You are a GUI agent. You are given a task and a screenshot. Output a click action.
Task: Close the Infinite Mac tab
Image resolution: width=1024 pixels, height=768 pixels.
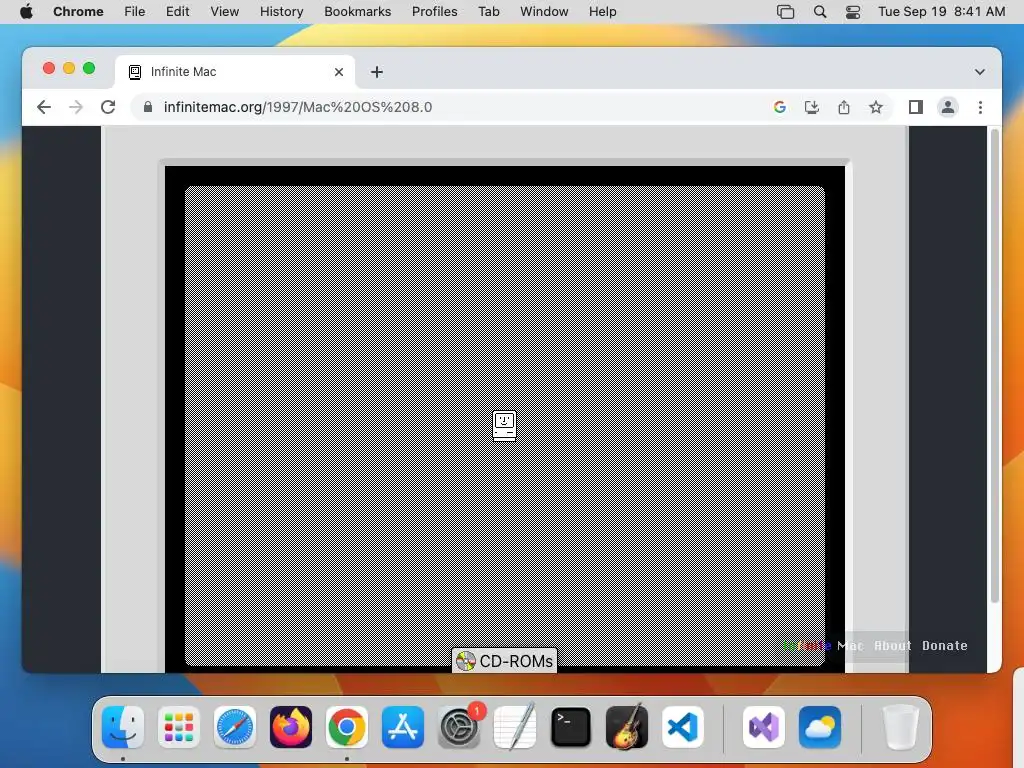pyautogui.click(x=338, y=72)
